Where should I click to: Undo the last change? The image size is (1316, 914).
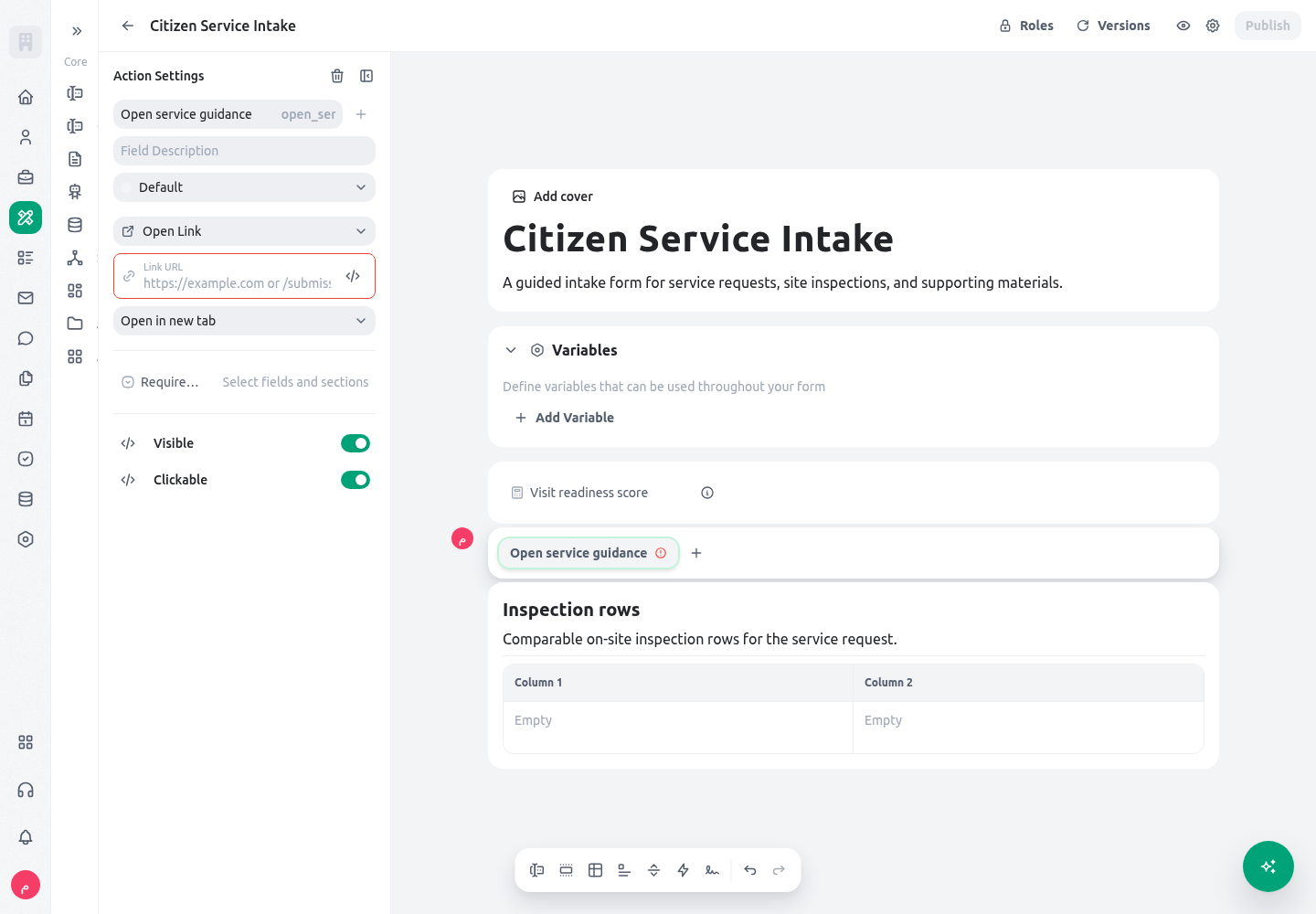coord(750,870)
